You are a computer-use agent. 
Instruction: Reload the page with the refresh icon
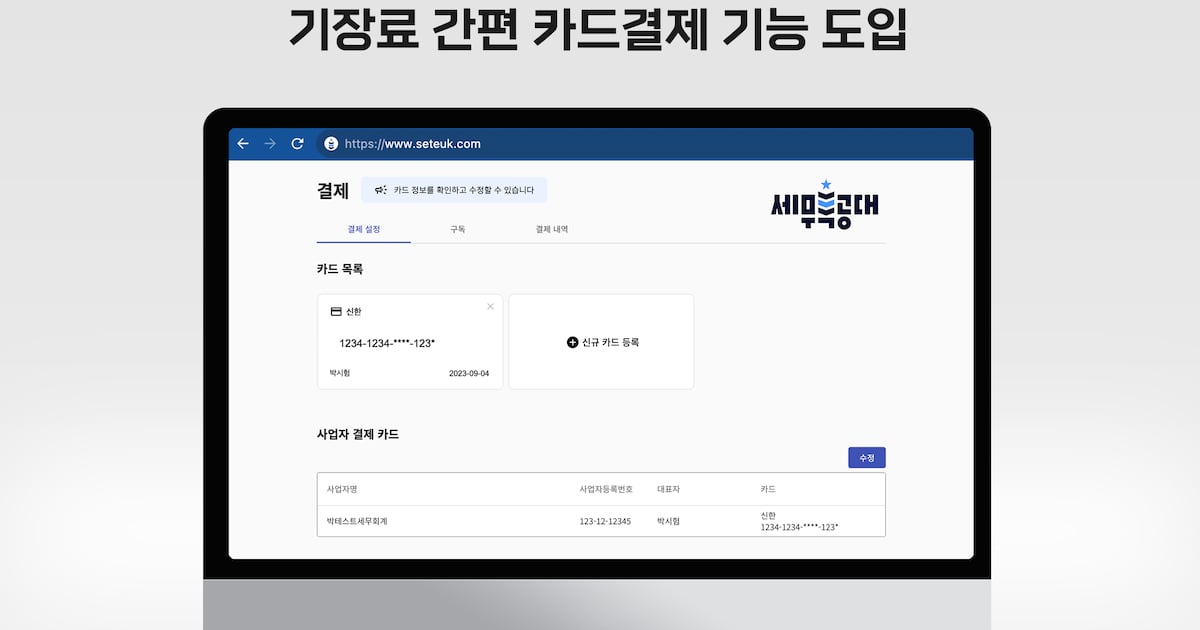(x=298, y=143)
